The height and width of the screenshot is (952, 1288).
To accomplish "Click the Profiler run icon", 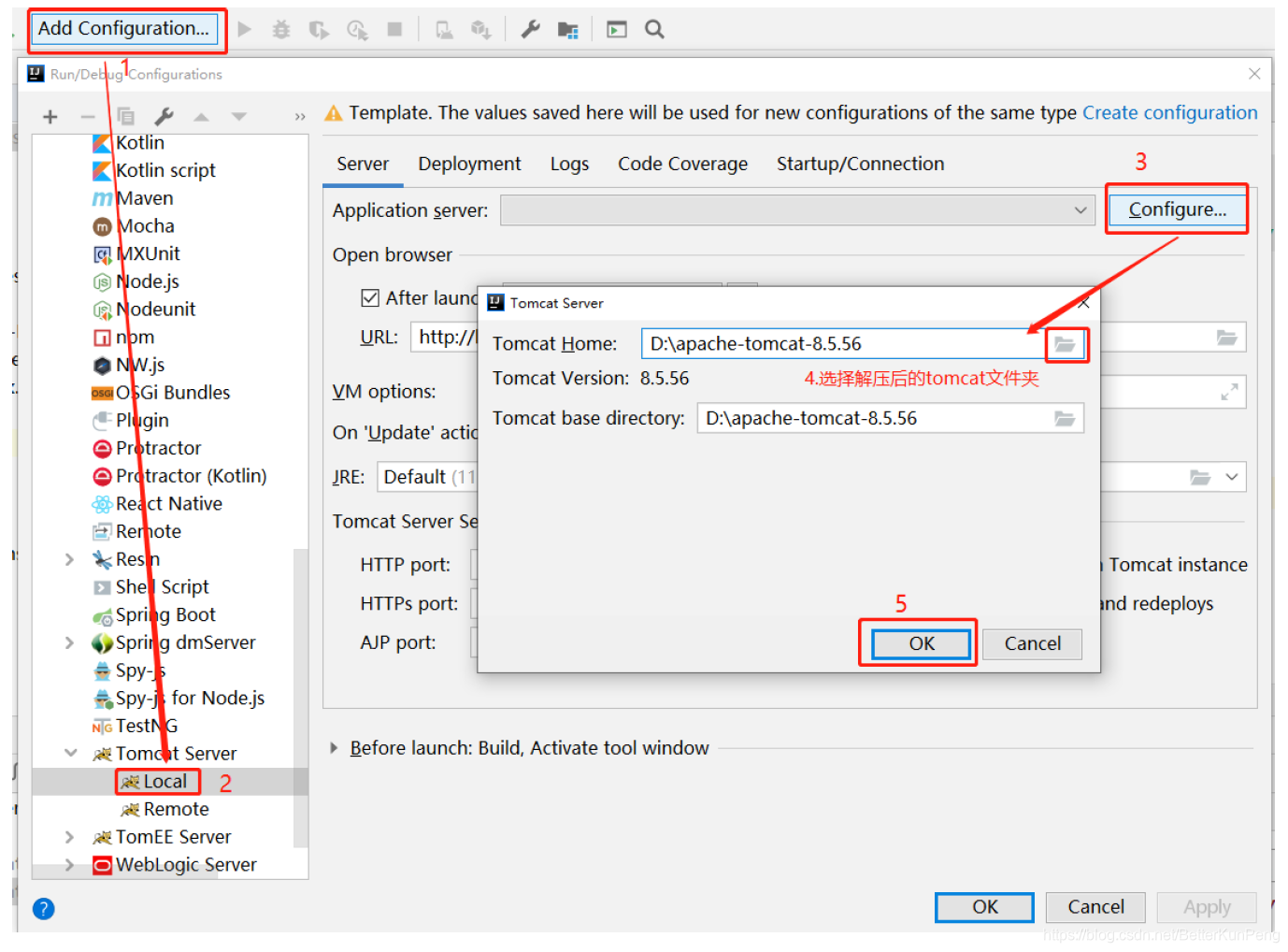I will point(357,30).
